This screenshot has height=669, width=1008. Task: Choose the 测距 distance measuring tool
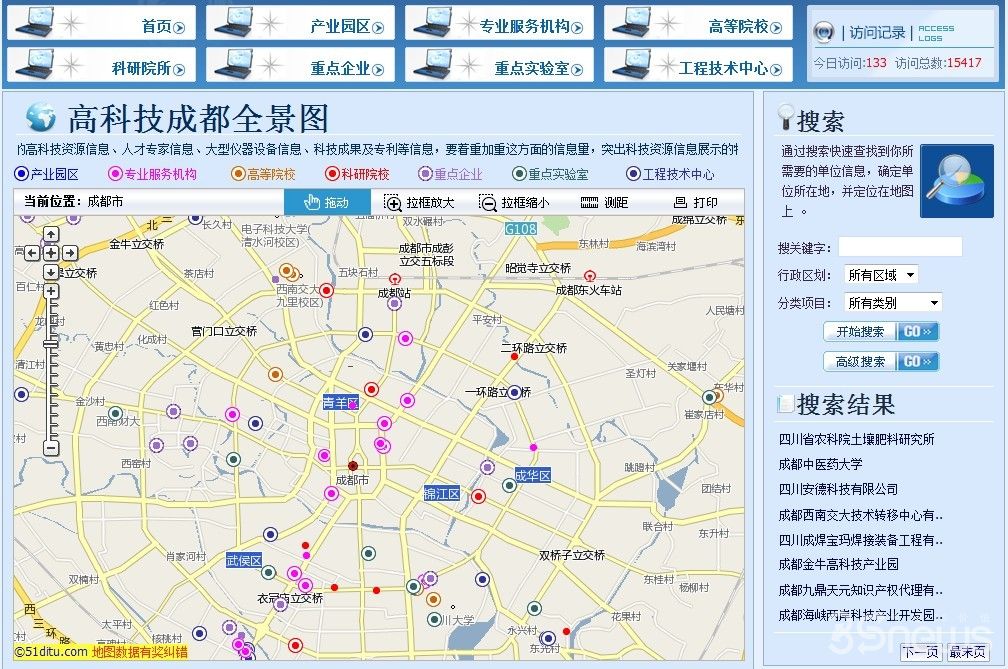(604, 202)
